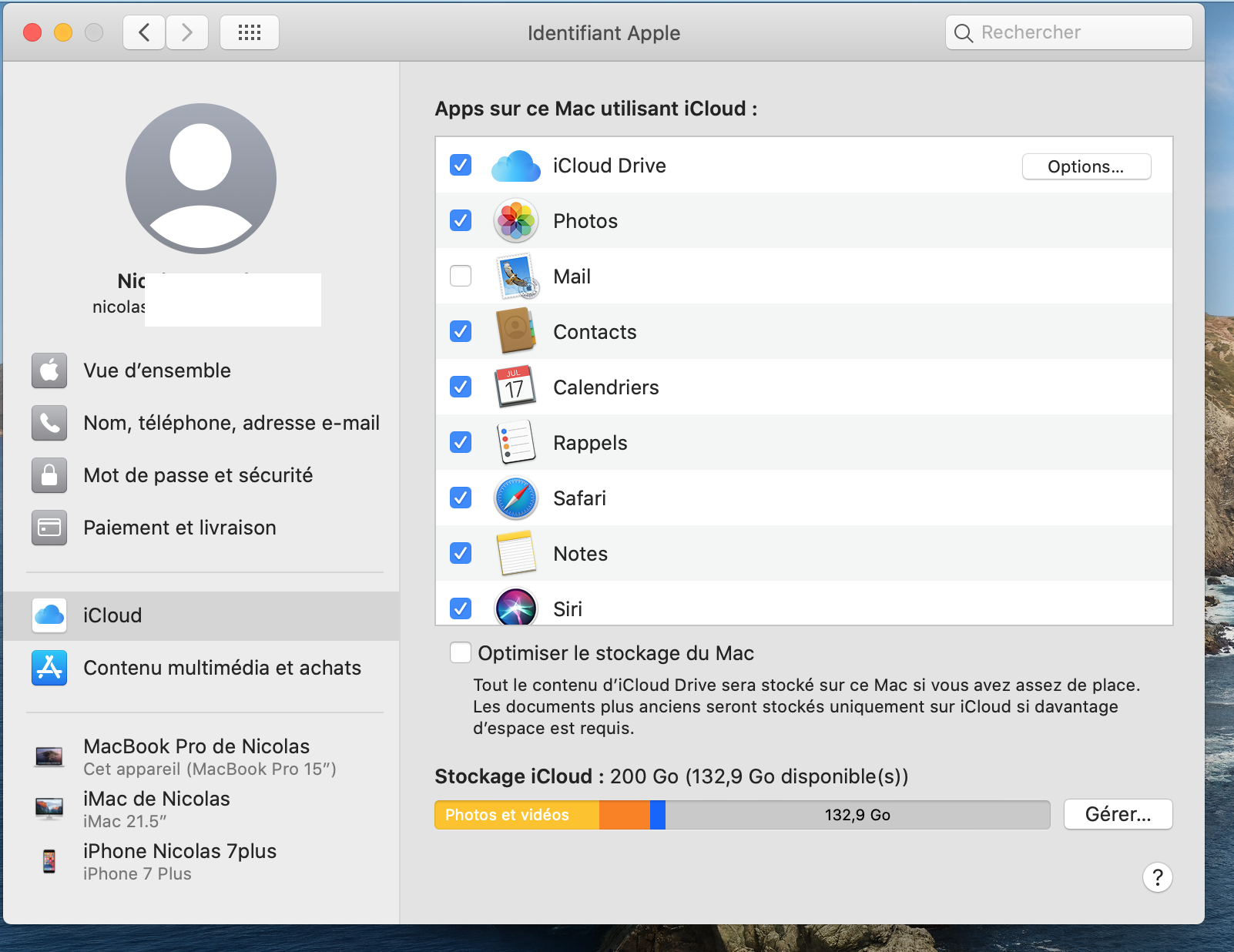
Task: Show all preferences with grid icon
Action: (250, 32)
